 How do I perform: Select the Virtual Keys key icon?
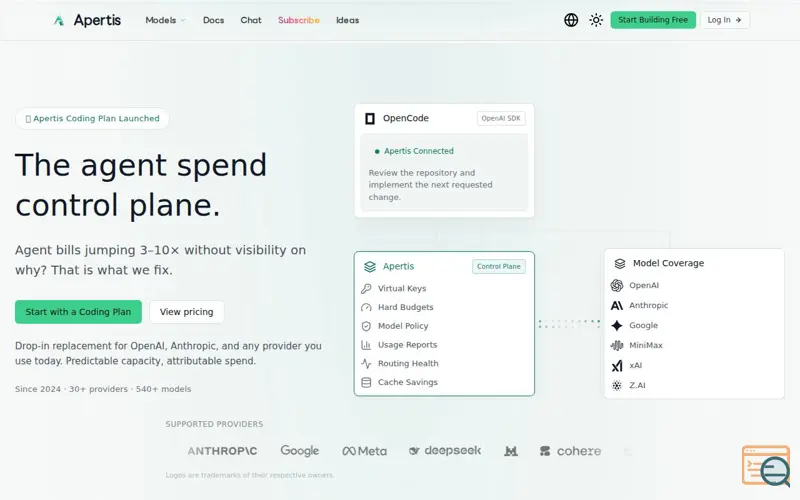click(x=366, y=288)
